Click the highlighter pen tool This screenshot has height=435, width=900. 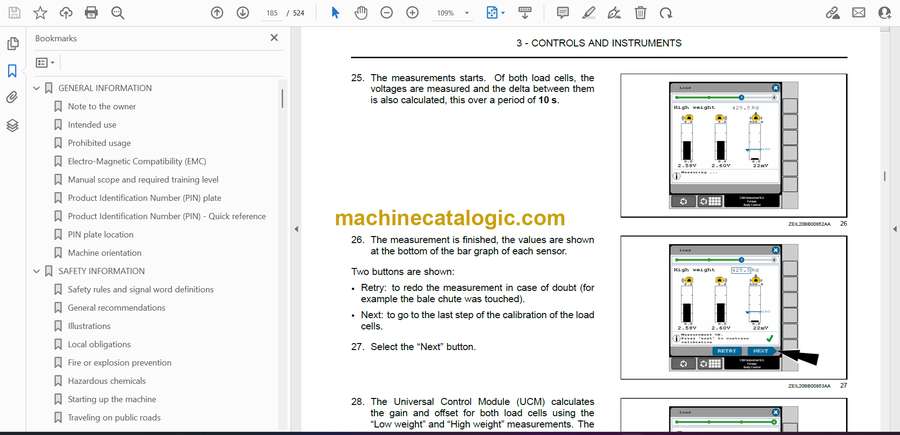click(x=588, y=13)
